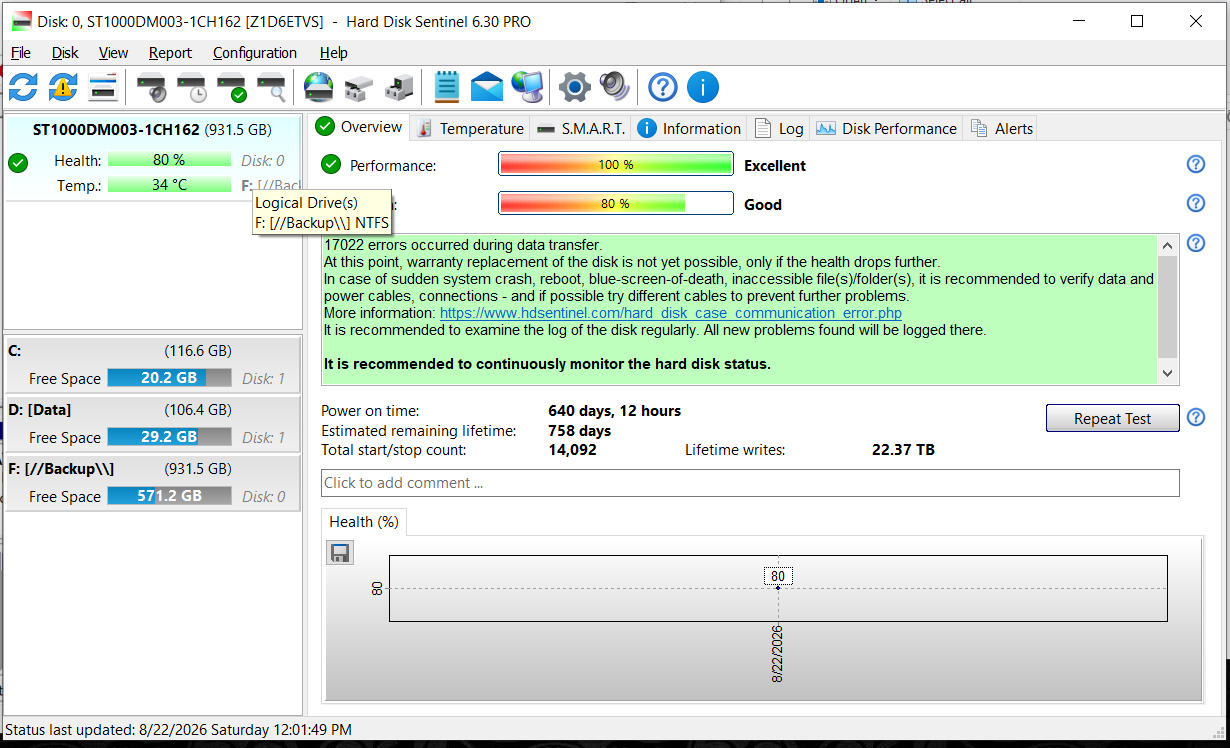
Task: Click the save icon on health graph
Action: pyautogui.click(x=340, y=553)
